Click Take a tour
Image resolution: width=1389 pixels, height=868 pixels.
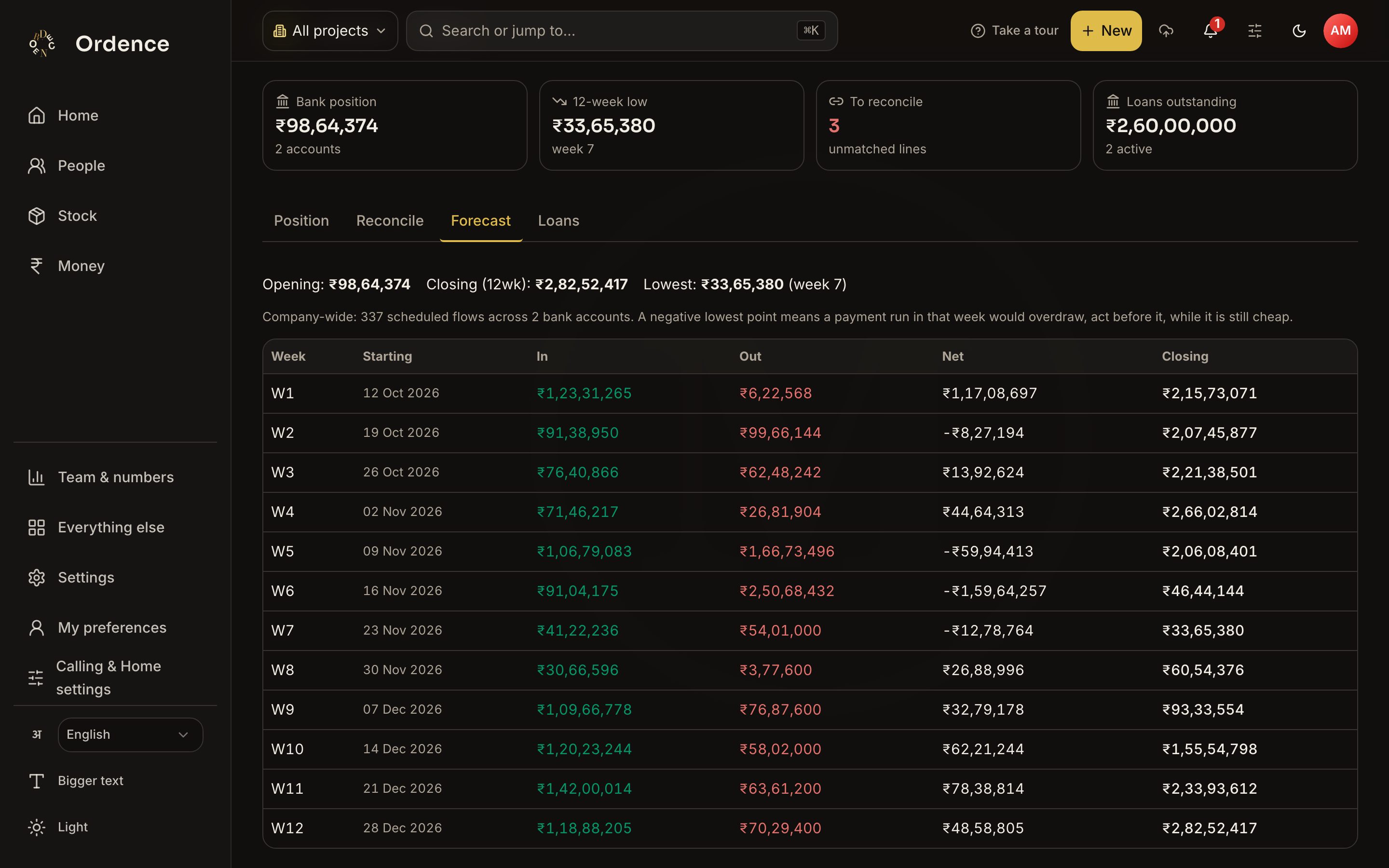point(1014,30)
